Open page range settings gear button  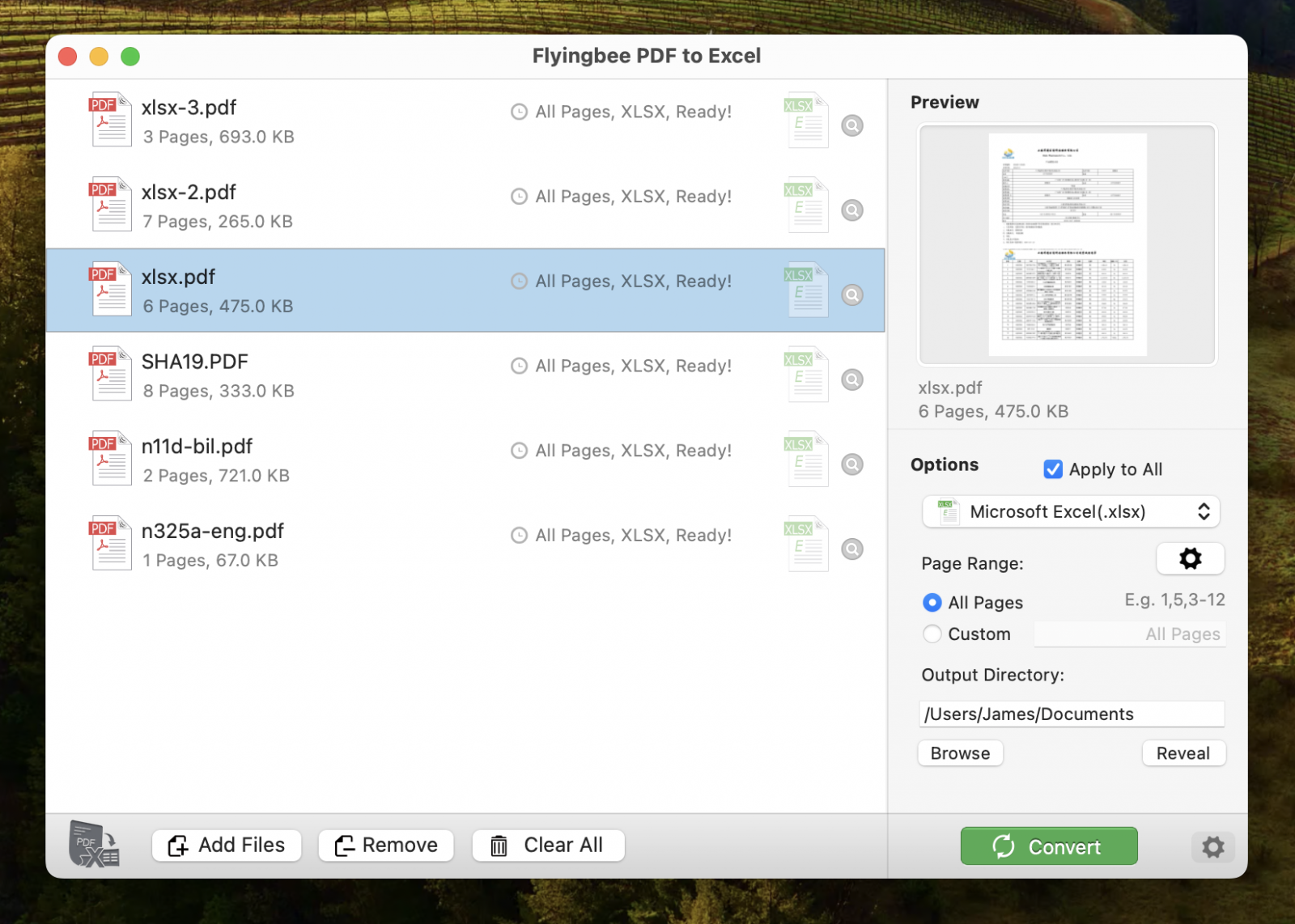[1190, 558]
